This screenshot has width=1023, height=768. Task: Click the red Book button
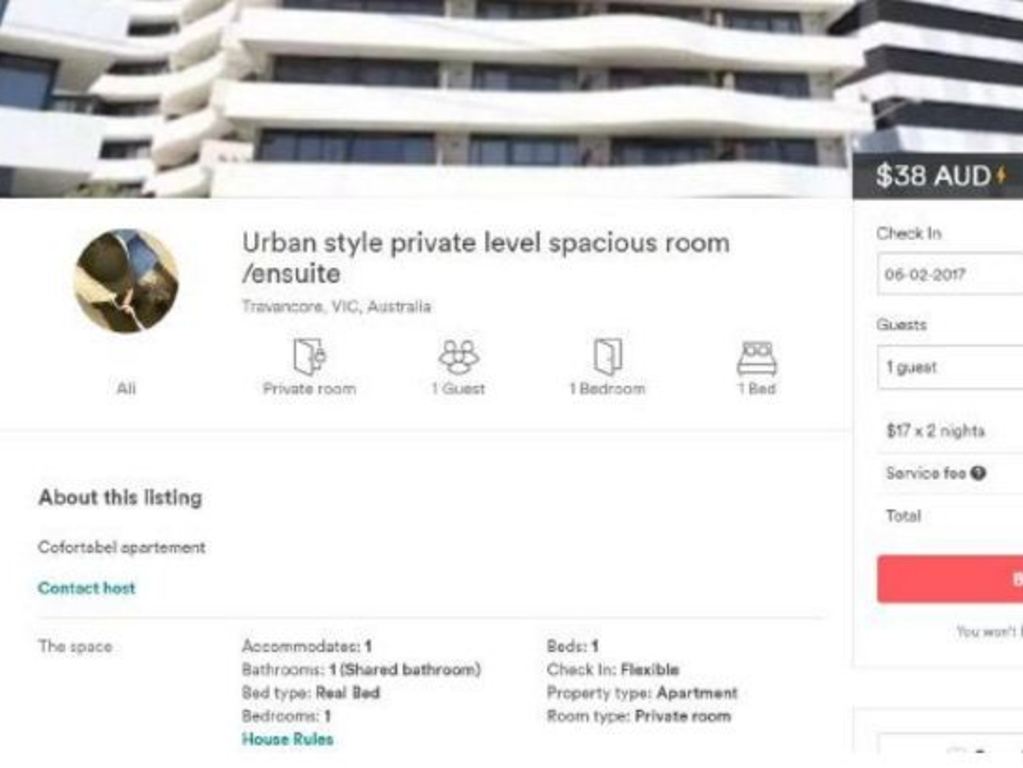(x=951, y=579)
